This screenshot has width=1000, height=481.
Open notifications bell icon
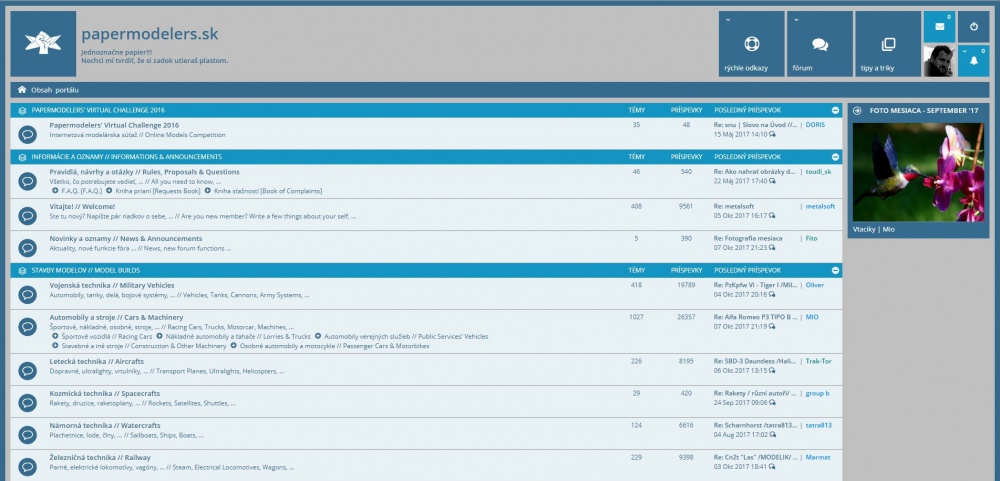tap(974, 61)
